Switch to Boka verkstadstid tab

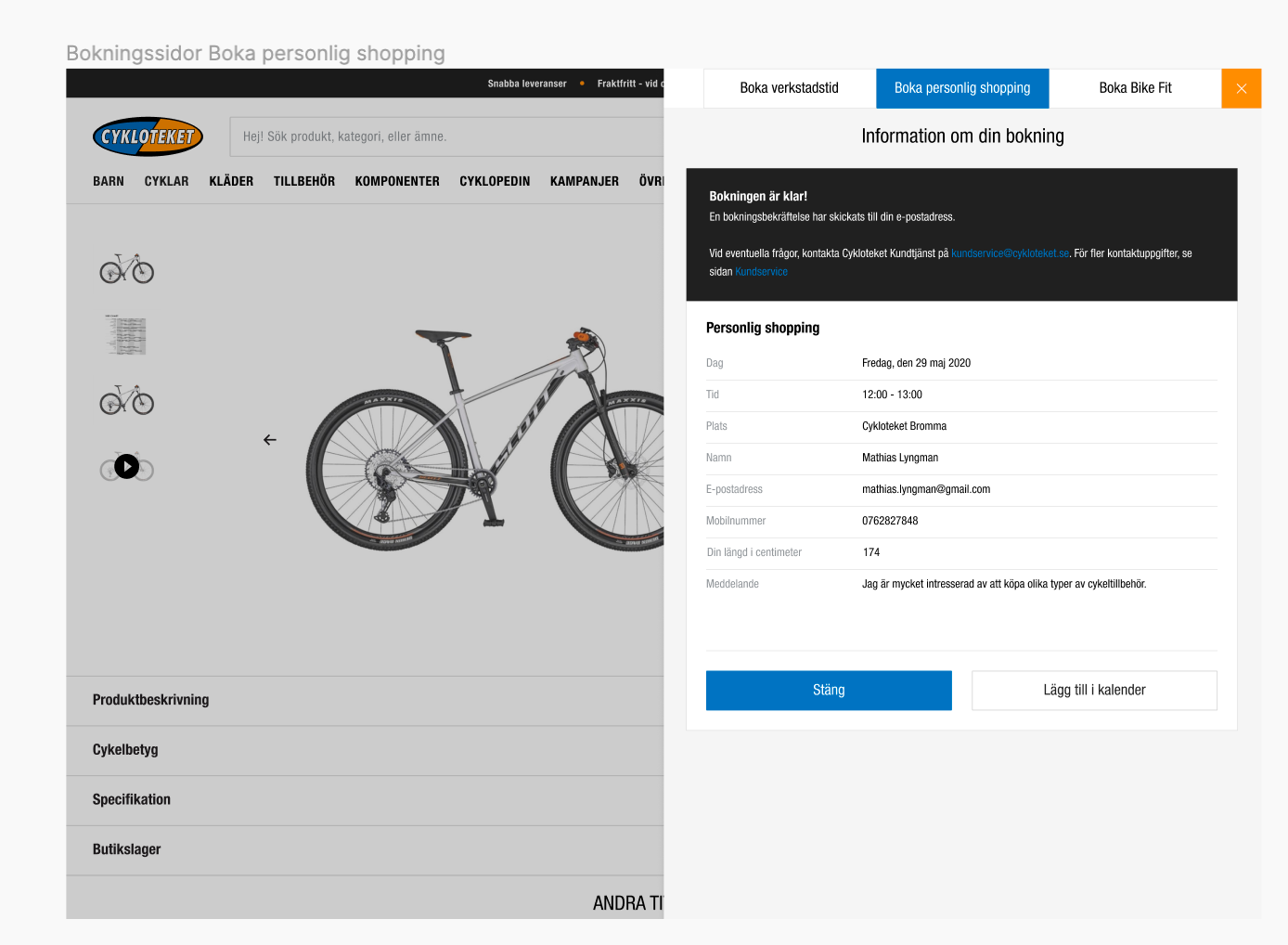790,88
